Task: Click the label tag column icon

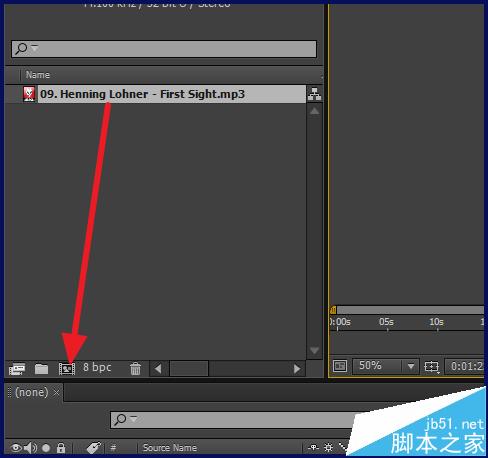Action: (94, 448)
